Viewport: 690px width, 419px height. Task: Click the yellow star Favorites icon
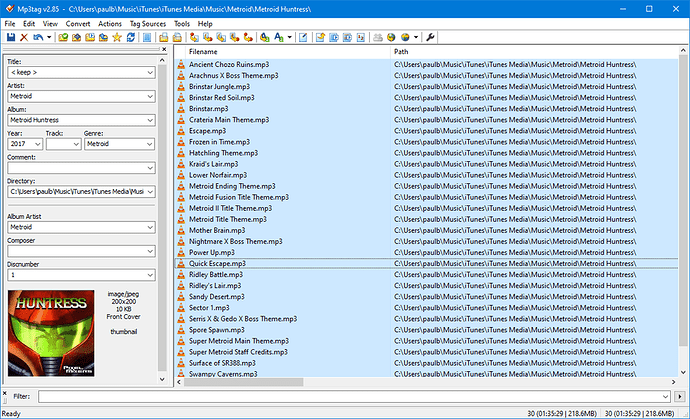tap(117, 37)
